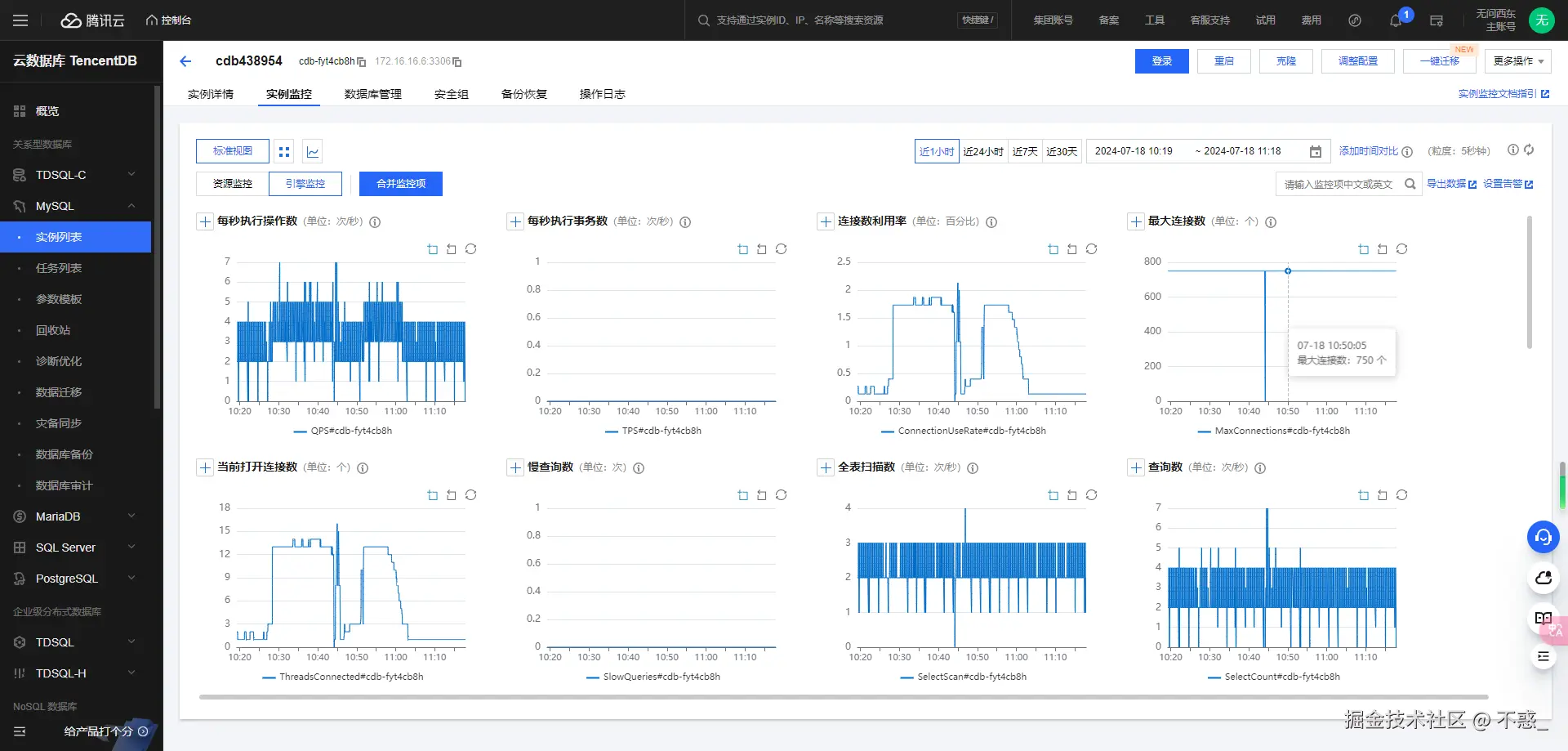
Task: Refresh monitoring data next to the granularity label
Action: click(x=1529, y=150)
